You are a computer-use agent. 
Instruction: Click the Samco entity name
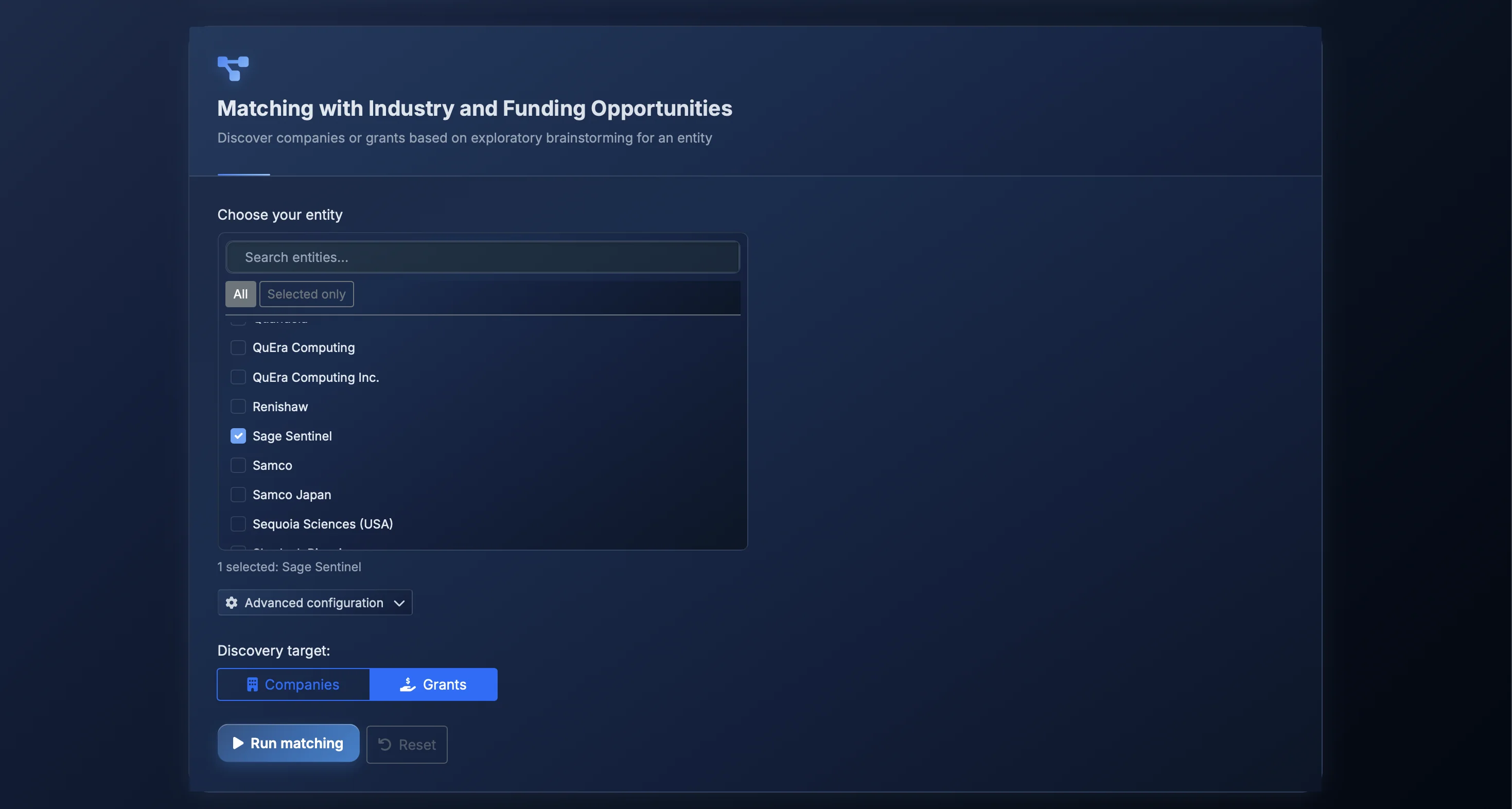(272, 465)
